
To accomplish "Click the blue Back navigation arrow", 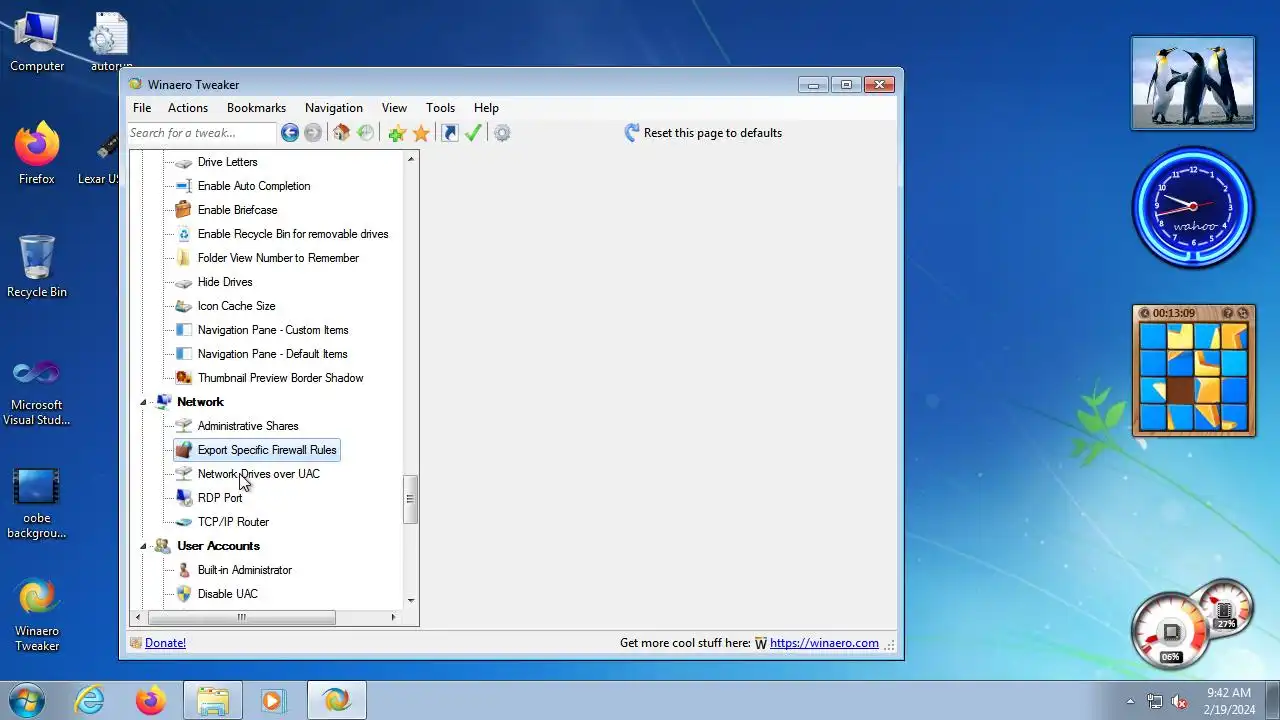I will click(x=290, y=133).
